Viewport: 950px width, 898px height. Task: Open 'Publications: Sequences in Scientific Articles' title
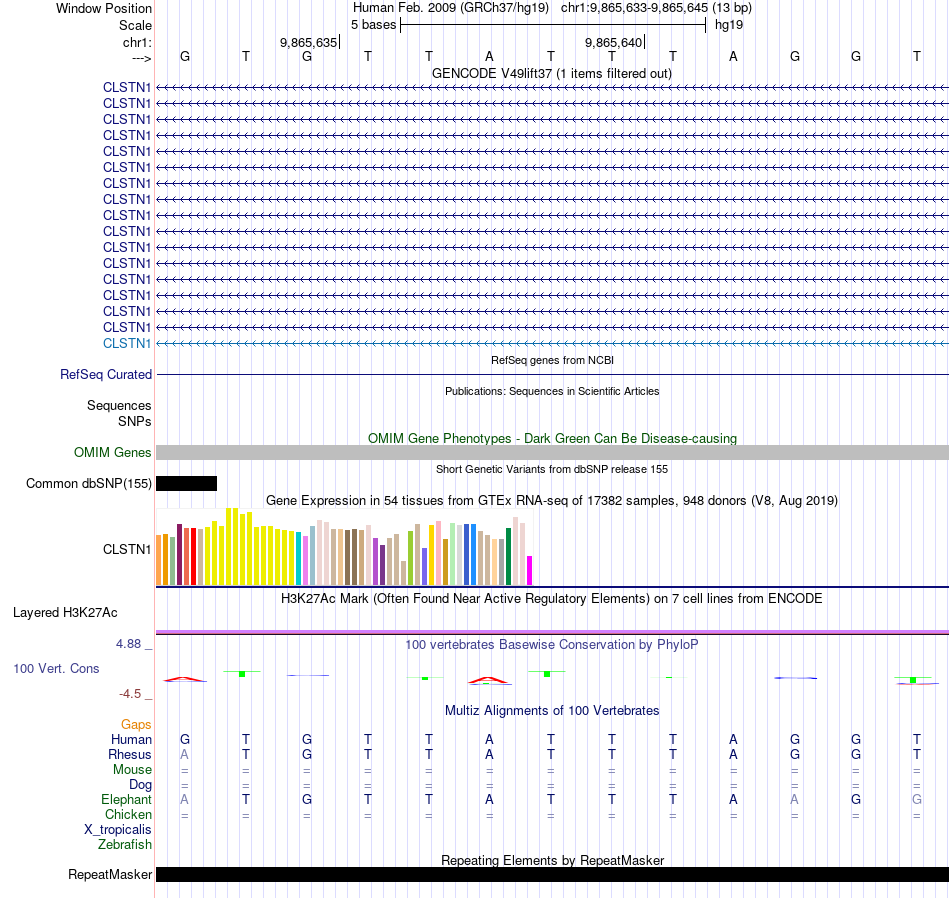552,391
